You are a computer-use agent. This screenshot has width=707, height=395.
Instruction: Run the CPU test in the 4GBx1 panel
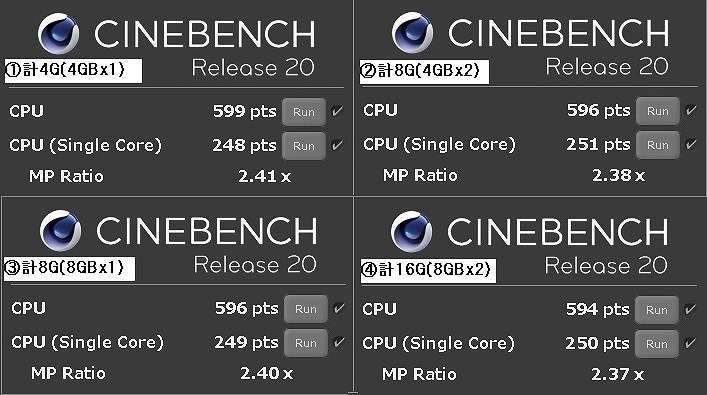tap(304, 112)
